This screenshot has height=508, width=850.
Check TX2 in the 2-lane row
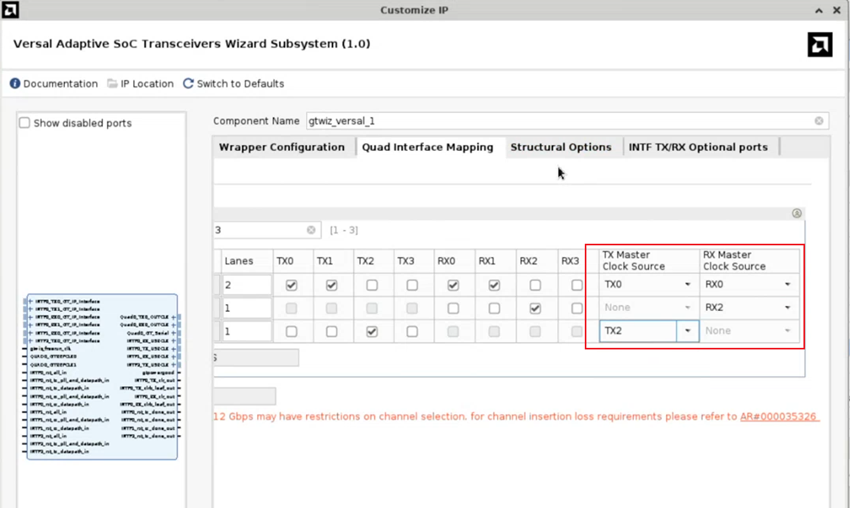(x=372, y=285)
